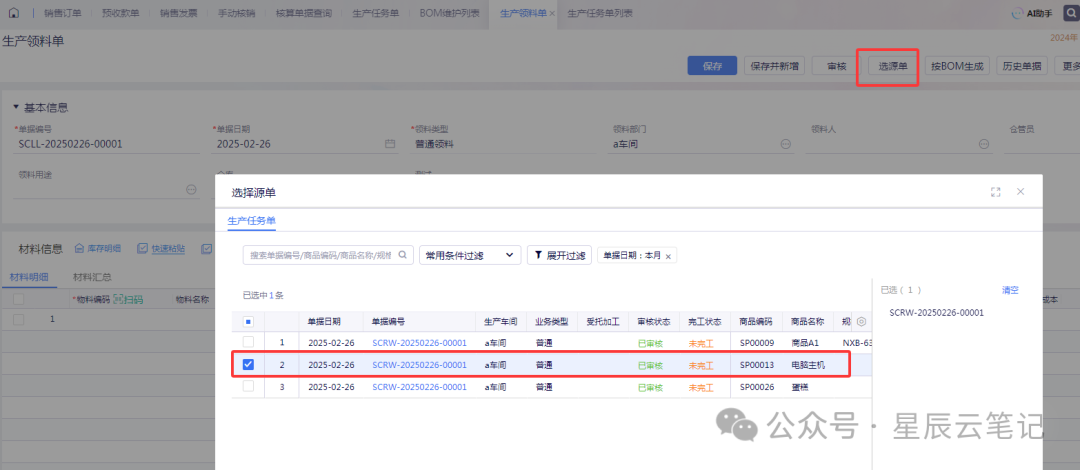Check row 1 checkbox for 商品A1

248,342
